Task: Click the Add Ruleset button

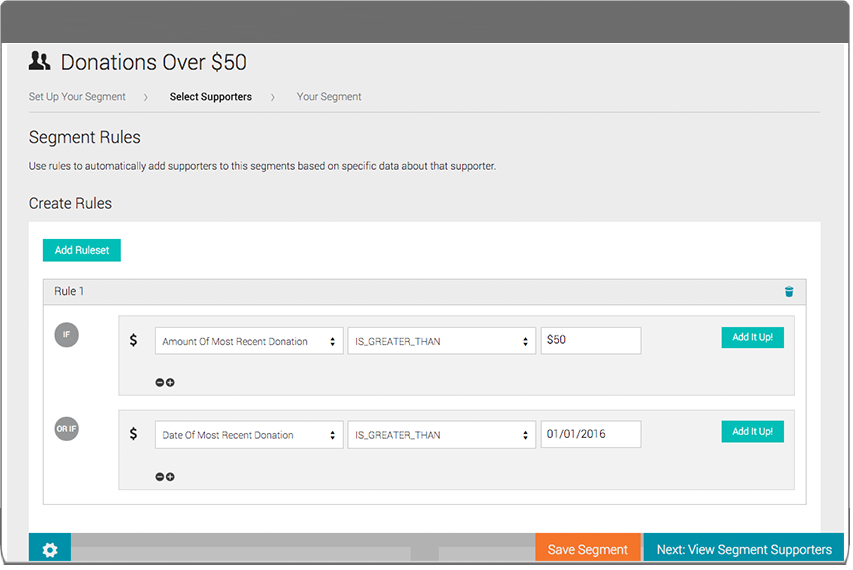Action: (x=82, y=250)
